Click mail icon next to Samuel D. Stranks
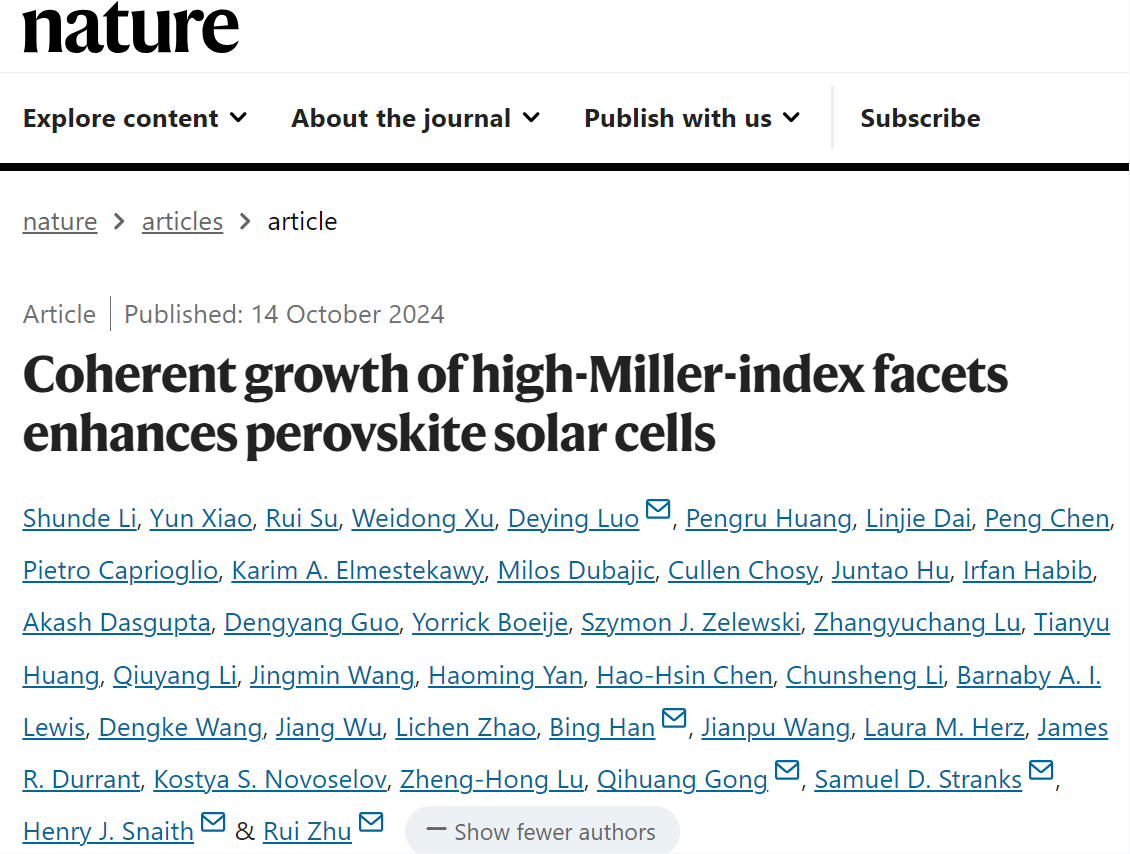Viewport: 1130px width, 854px height. 1041,770
